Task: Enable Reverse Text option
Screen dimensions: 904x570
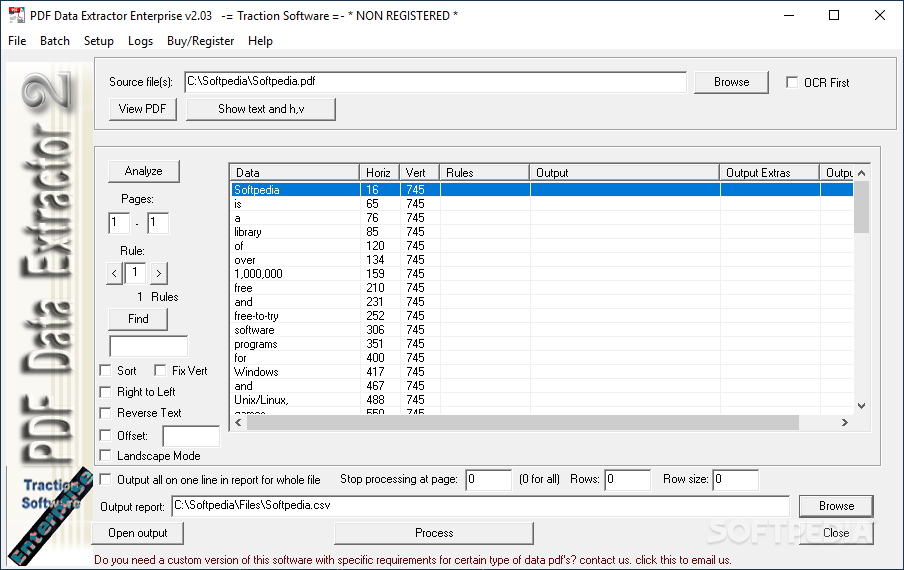Action: [106, 413]
